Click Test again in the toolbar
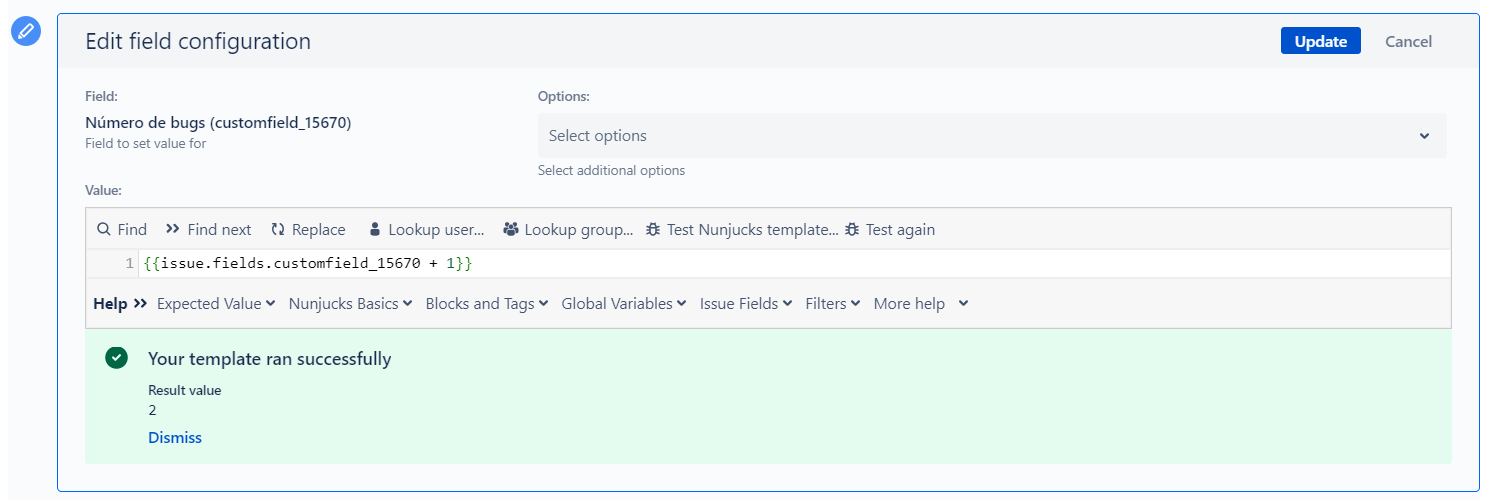The width and height of the screenshot is (1496, 500). [890, 229]
